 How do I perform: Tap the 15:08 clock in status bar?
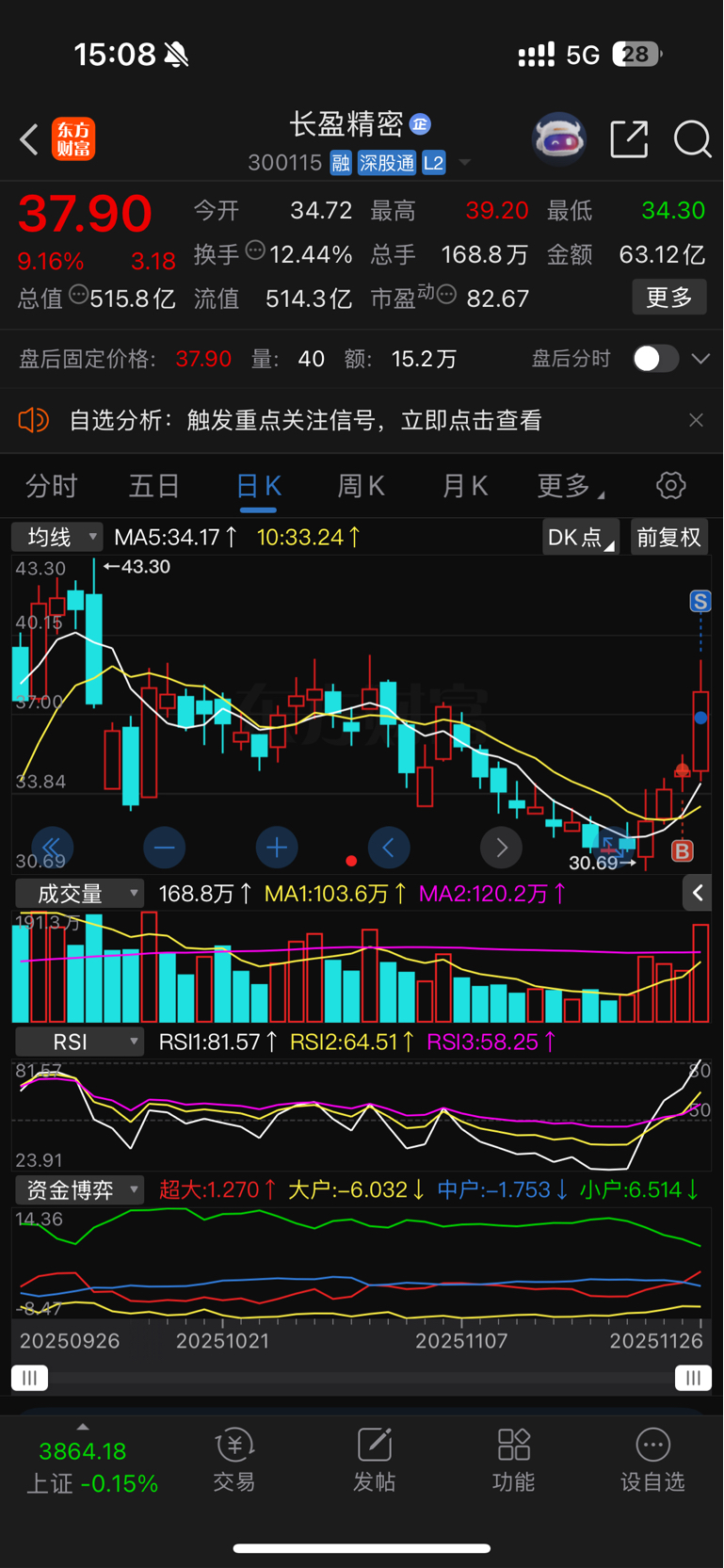coord(115,55)
